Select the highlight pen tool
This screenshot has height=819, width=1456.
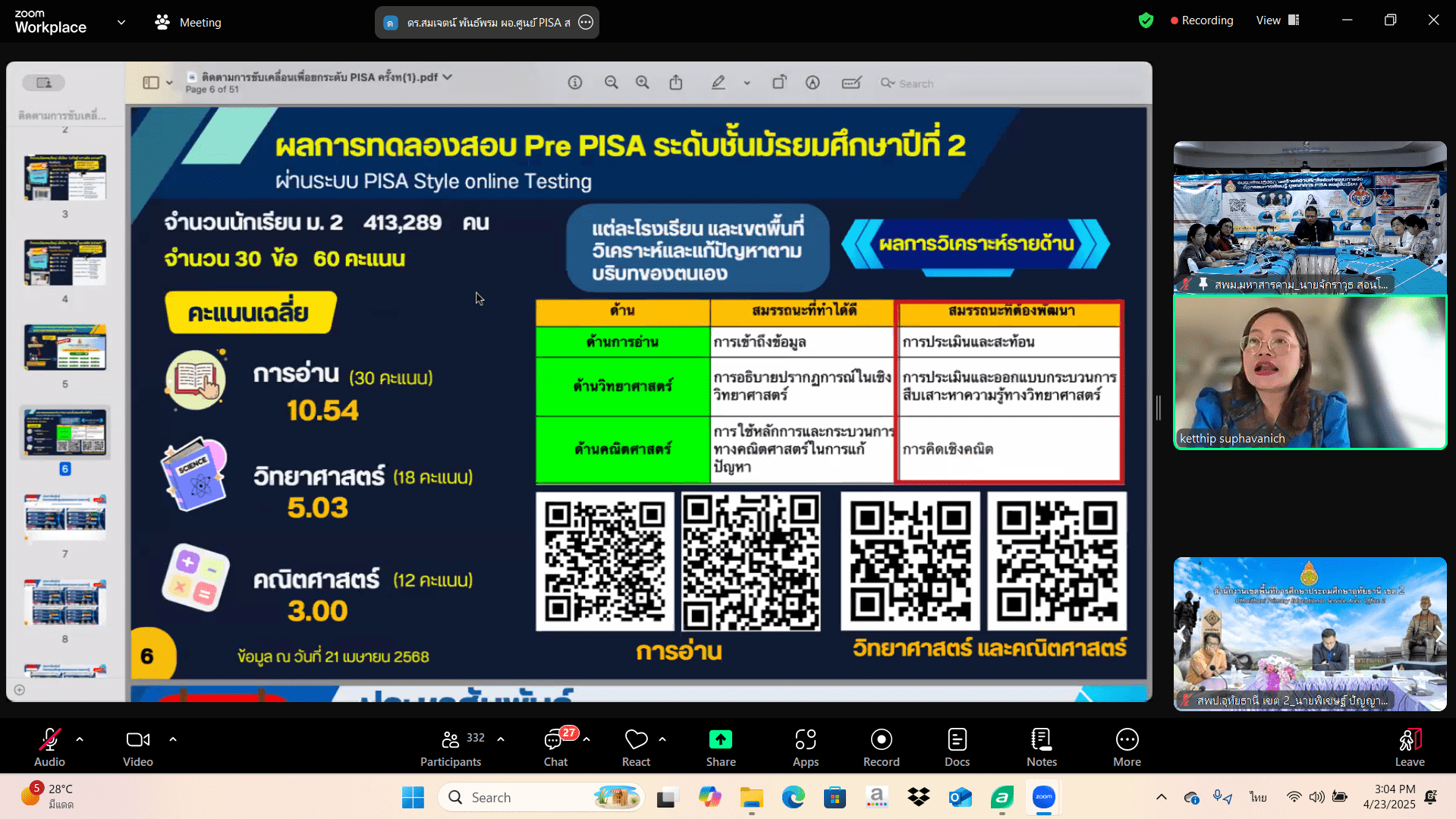[719, 83]
